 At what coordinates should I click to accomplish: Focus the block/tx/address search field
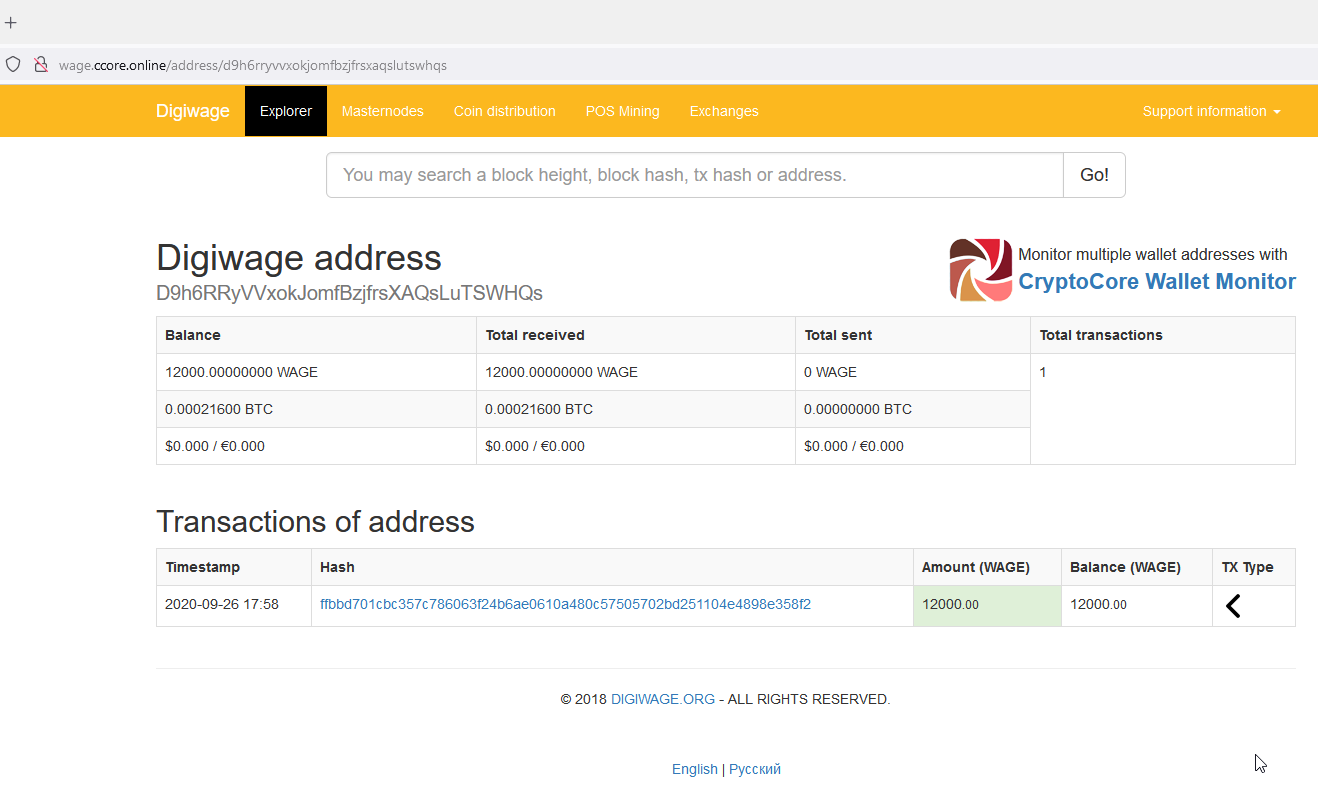click(695, 175)
